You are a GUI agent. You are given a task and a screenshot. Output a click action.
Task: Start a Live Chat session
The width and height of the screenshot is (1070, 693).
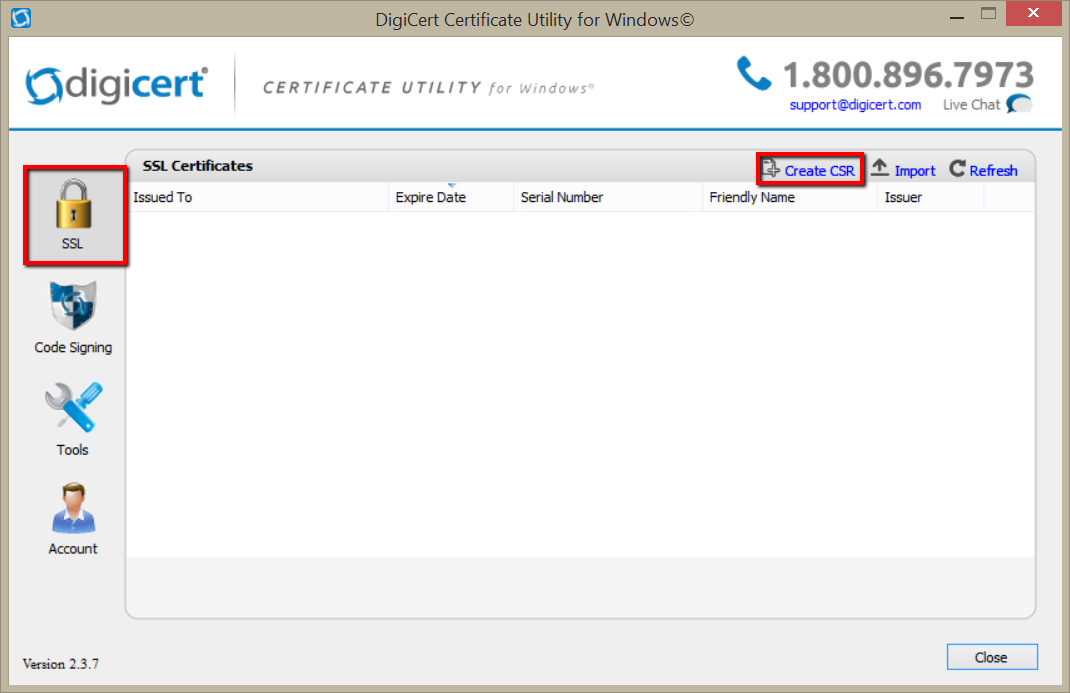click(987, 105)
